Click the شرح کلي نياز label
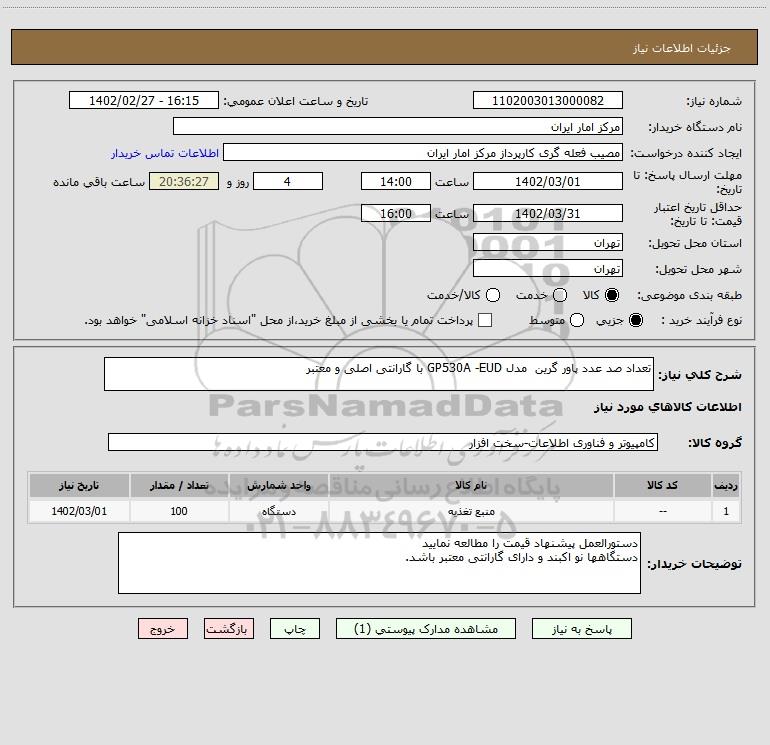 (x=700, y=375)
